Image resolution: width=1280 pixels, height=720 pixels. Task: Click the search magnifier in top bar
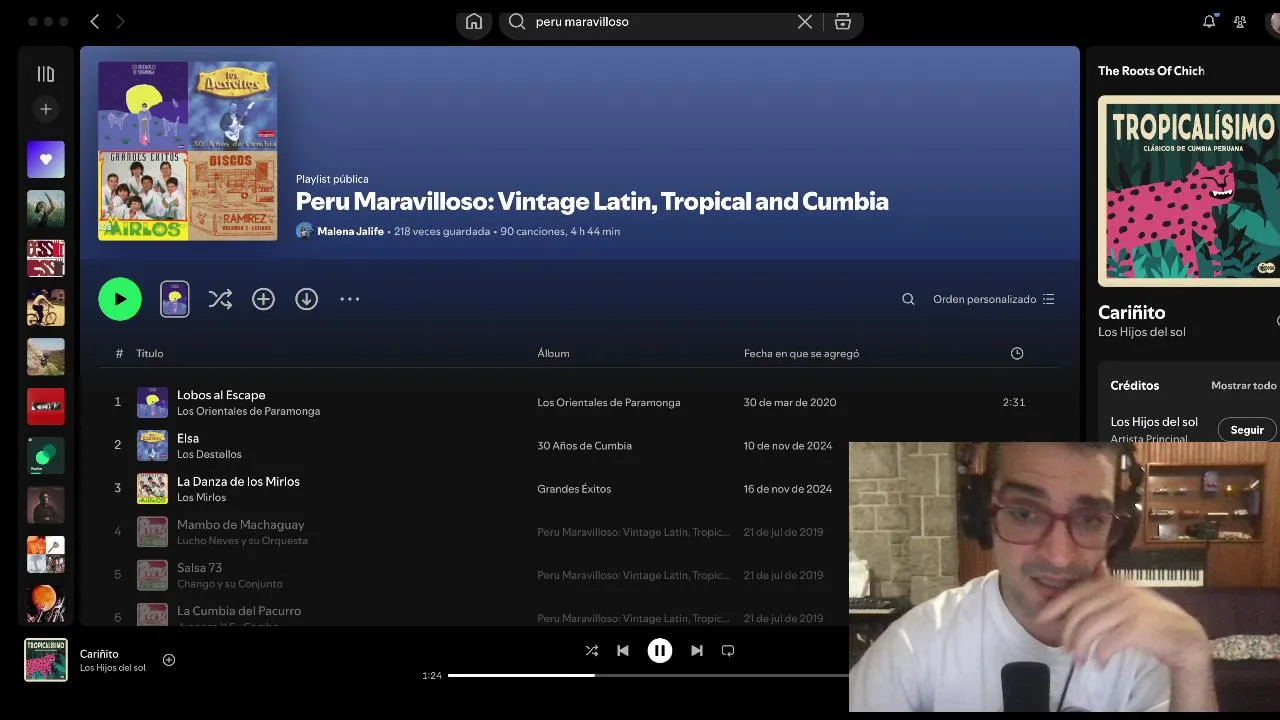[517, 21]
